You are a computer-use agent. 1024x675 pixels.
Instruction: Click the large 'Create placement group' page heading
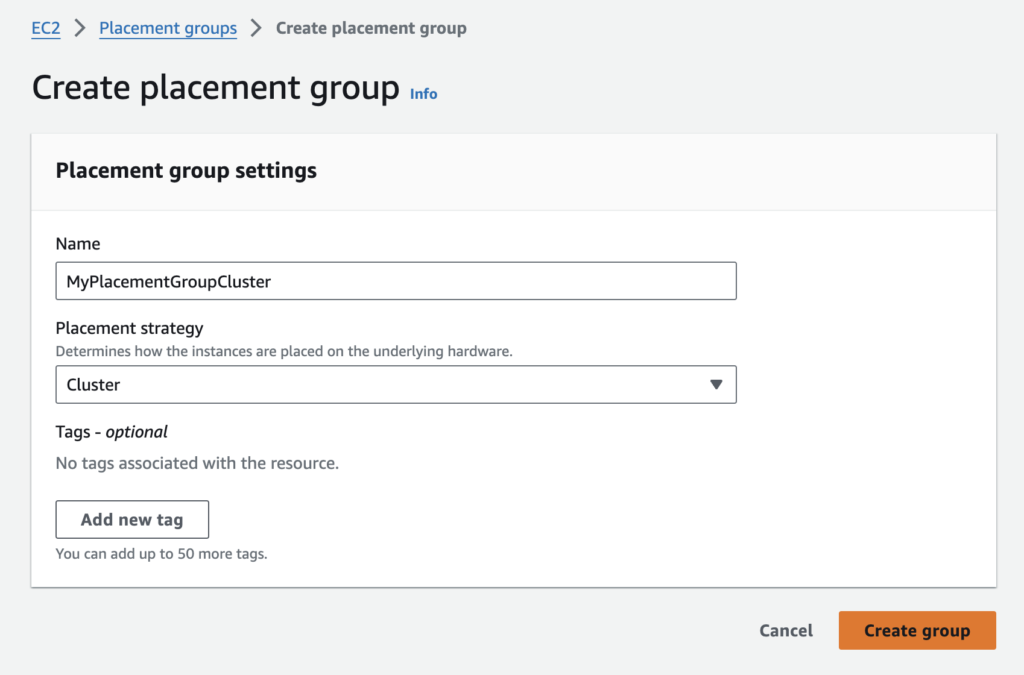(215, 88)
